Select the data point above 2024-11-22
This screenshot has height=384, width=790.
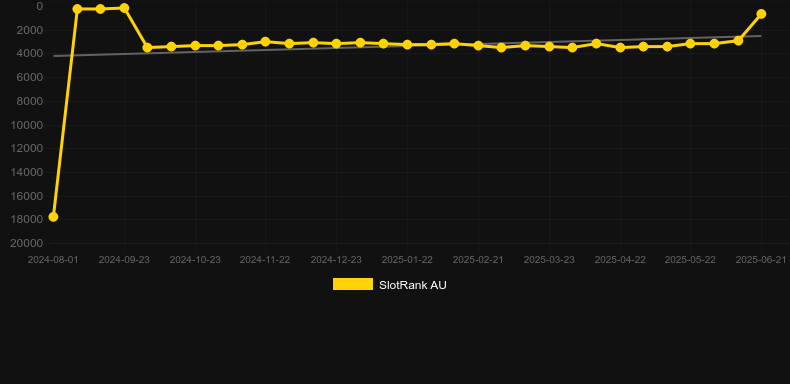coord(266,42)
